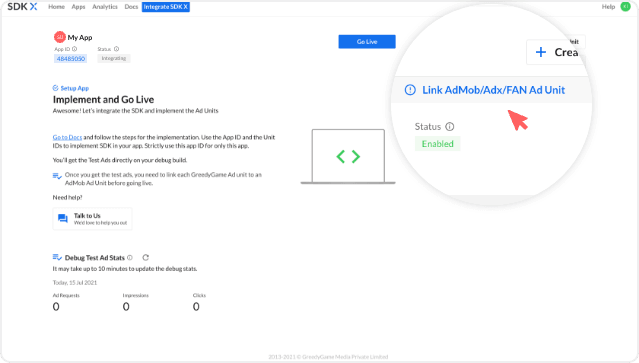Image resolution: width=639 pixels, height=363 pixels.
Task: Click the Debug Test Ad Stats checklist icon
Action: tap(57, 257)
